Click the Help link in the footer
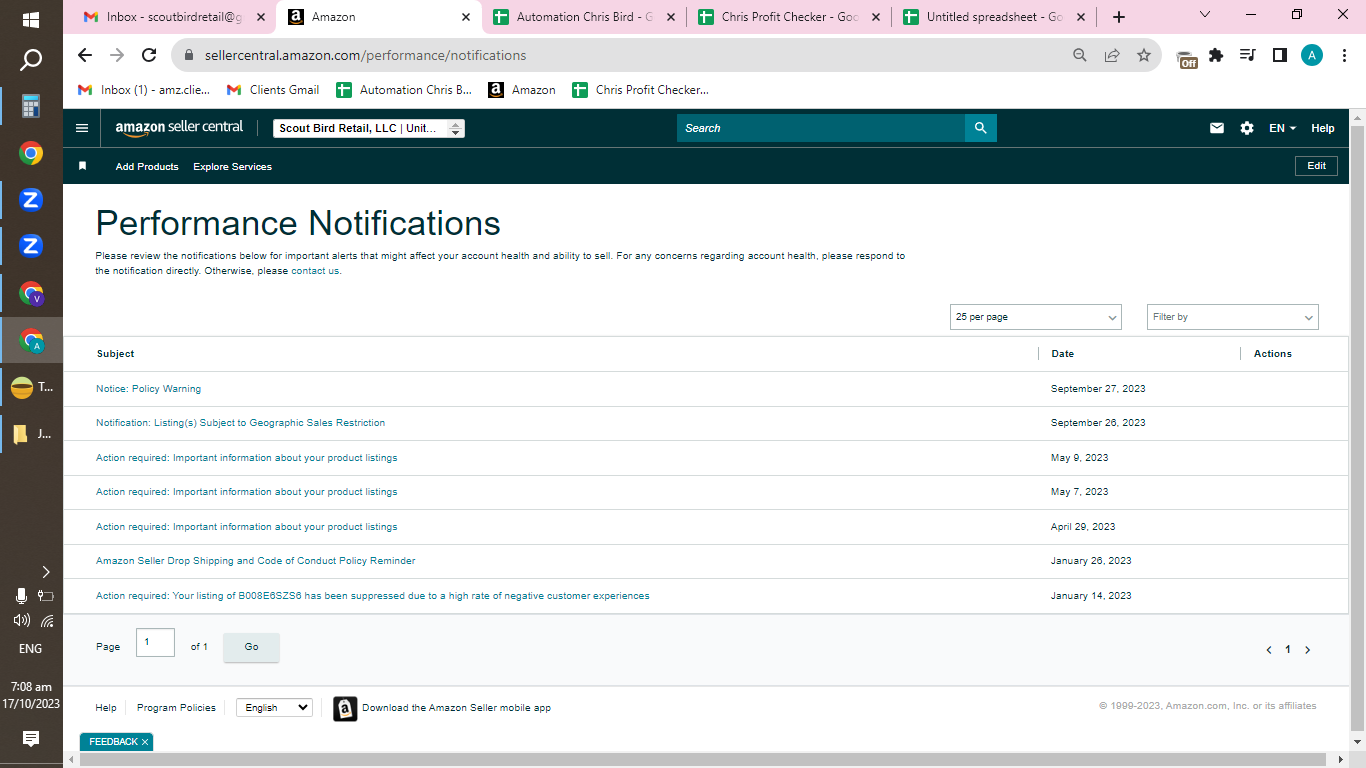 tap(106, 708)
